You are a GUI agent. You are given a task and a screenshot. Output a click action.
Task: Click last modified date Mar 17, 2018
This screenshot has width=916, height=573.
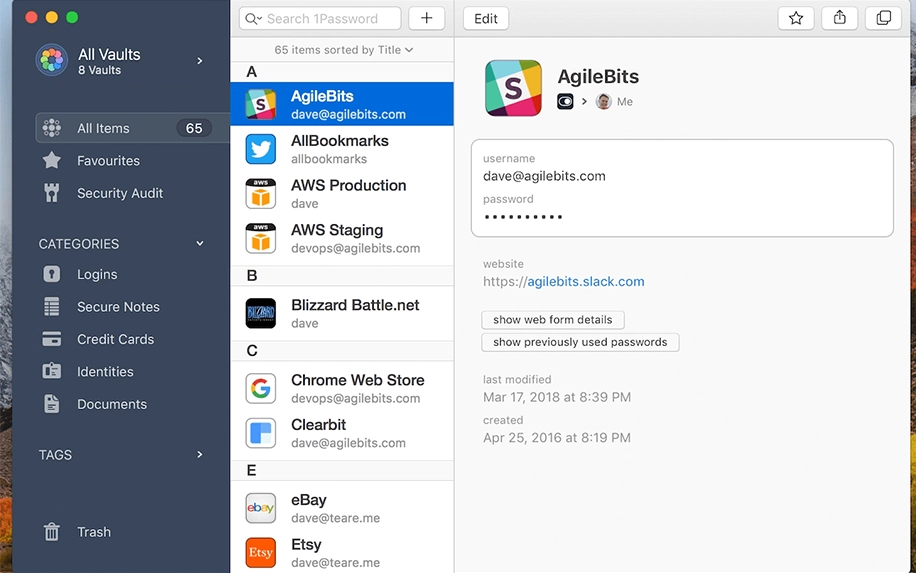point(557,397)
